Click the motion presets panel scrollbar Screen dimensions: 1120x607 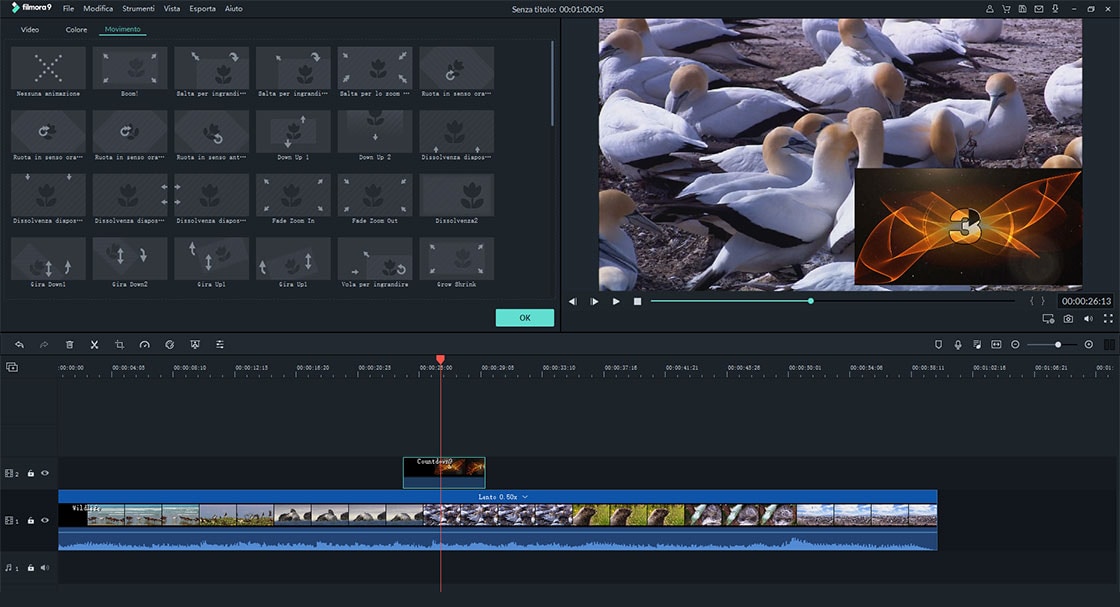click(x=552, y=84)
